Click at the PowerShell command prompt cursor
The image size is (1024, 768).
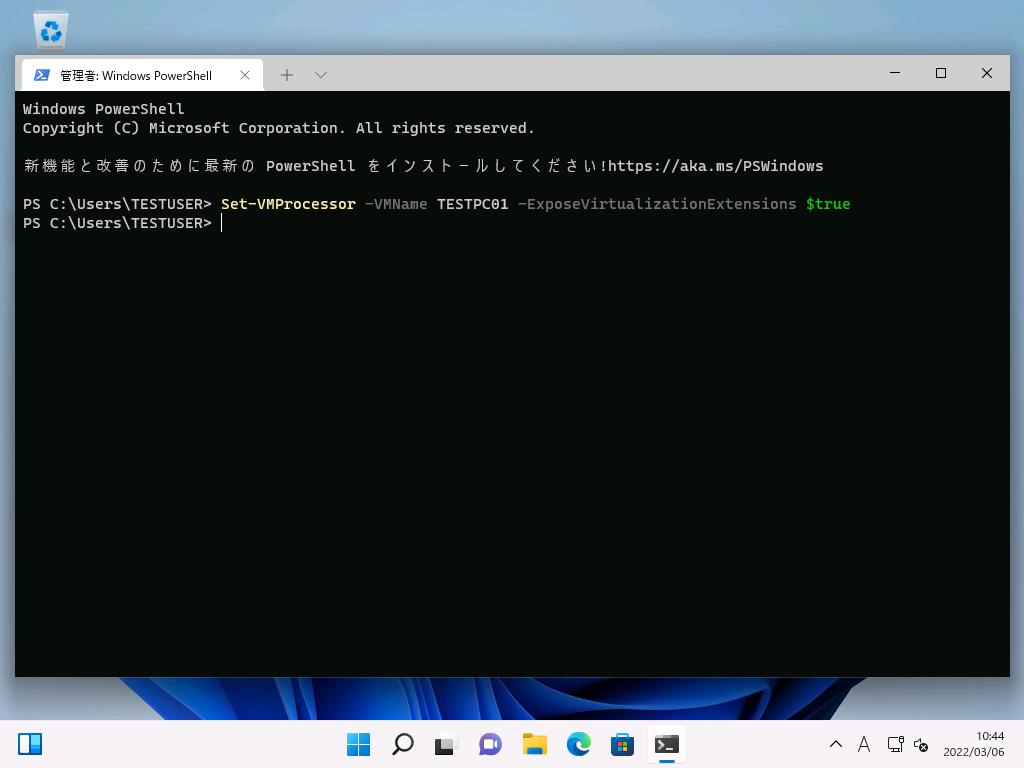click(222, 223)
